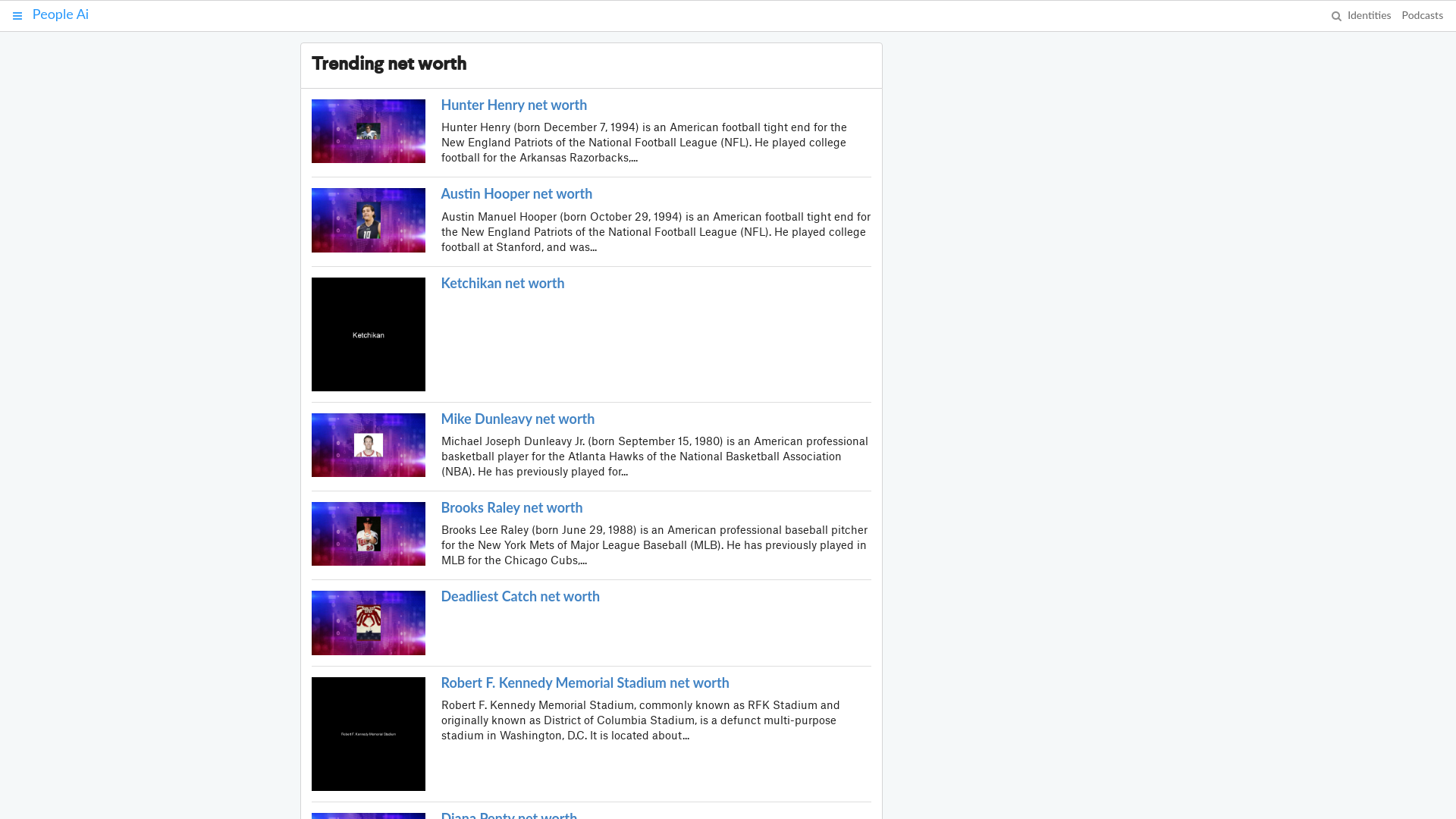
Task: Open the Podcasts menu item
Action: point(1422,15)
